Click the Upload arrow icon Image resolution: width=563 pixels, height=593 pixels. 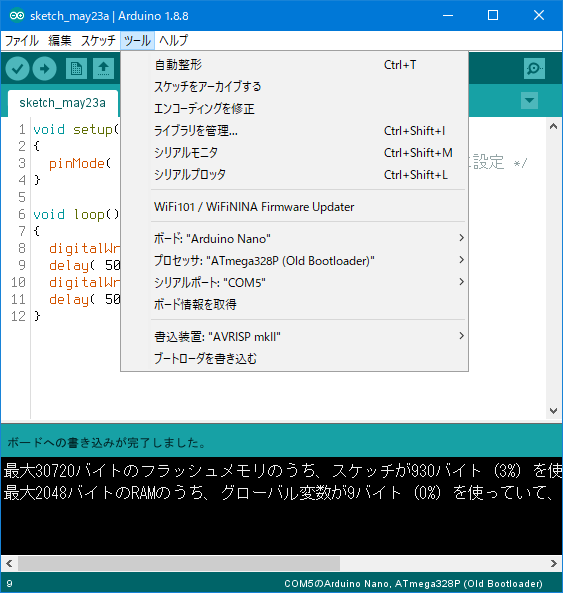[x=45, y=68]
